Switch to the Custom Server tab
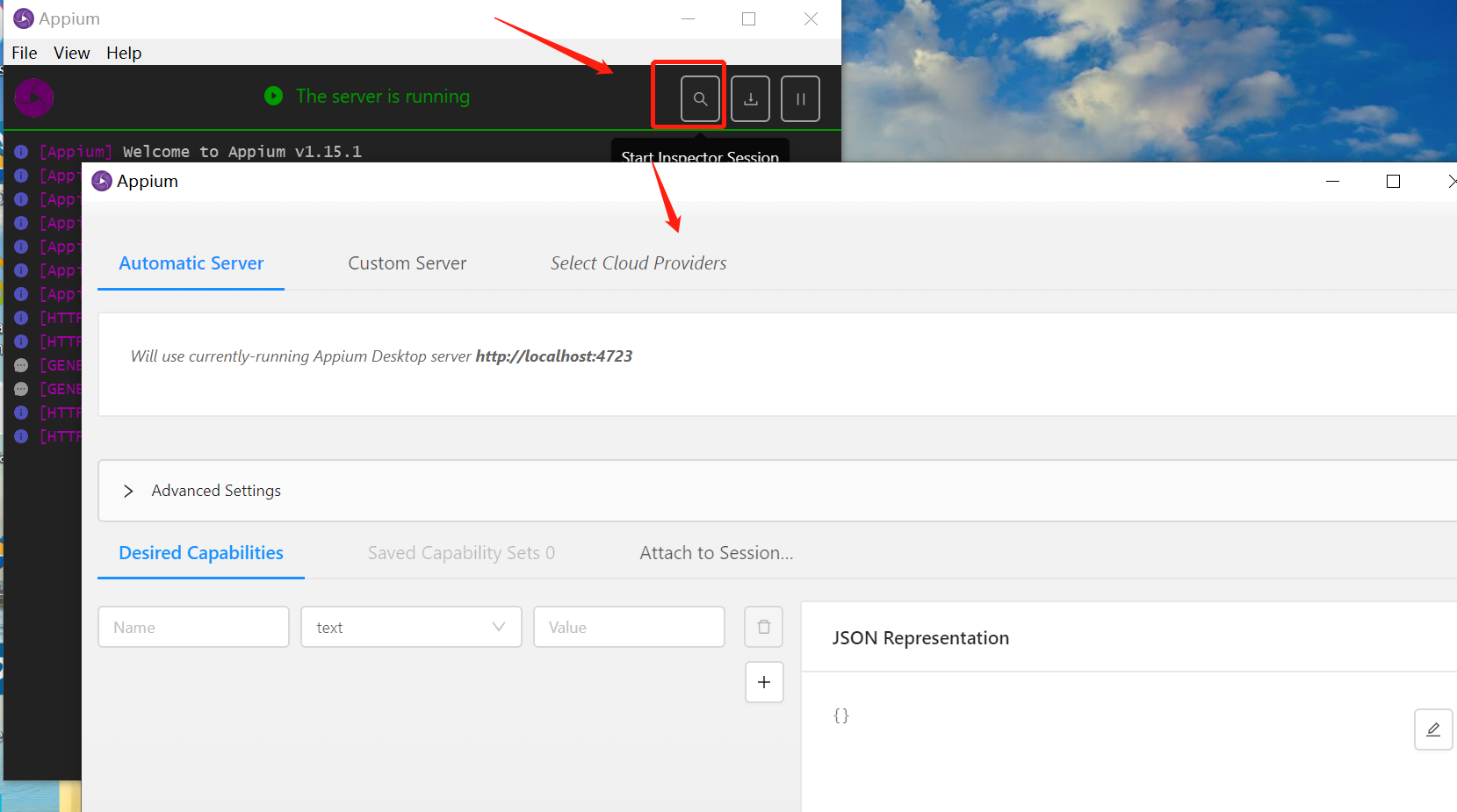 [407, 263]
